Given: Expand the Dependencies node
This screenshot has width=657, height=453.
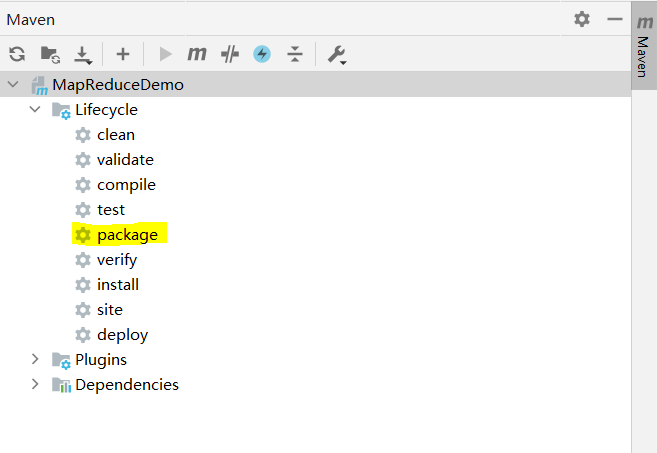Looking at the screenshot, I should (x=35, y=384).
